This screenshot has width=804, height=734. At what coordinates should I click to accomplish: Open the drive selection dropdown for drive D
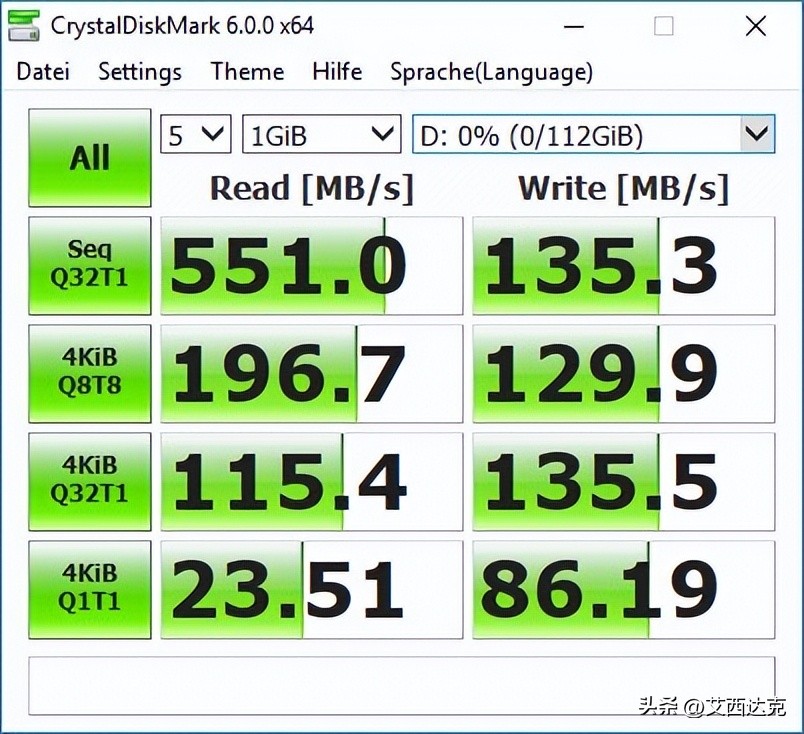click(x=592, y=133)
